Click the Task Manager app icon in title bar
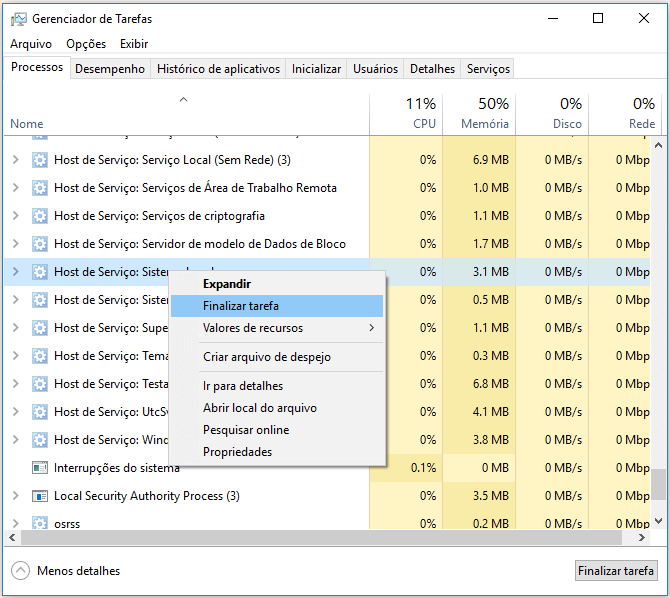Image resolution: width=670 pixels, height=598 pixels. (18, 18)
